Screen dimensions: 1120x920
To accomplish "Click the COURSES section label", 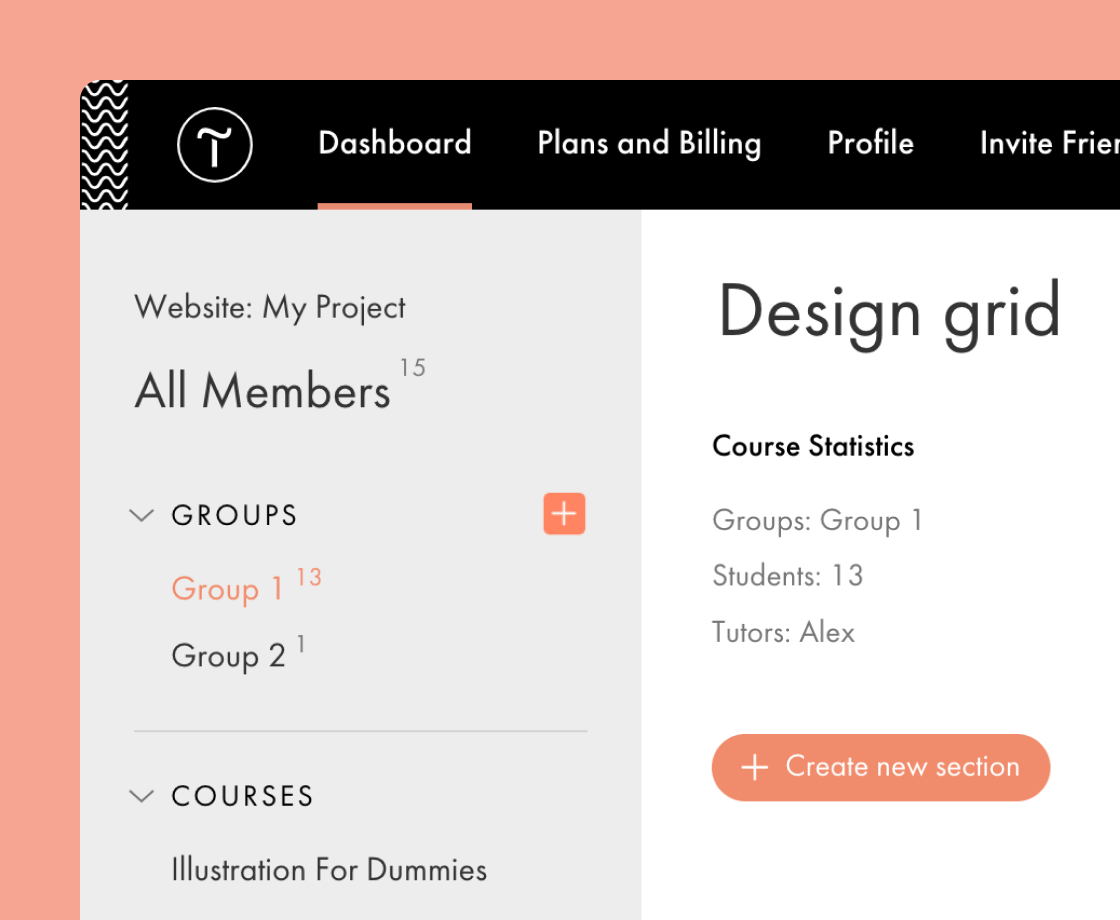I will pos(243,796).
